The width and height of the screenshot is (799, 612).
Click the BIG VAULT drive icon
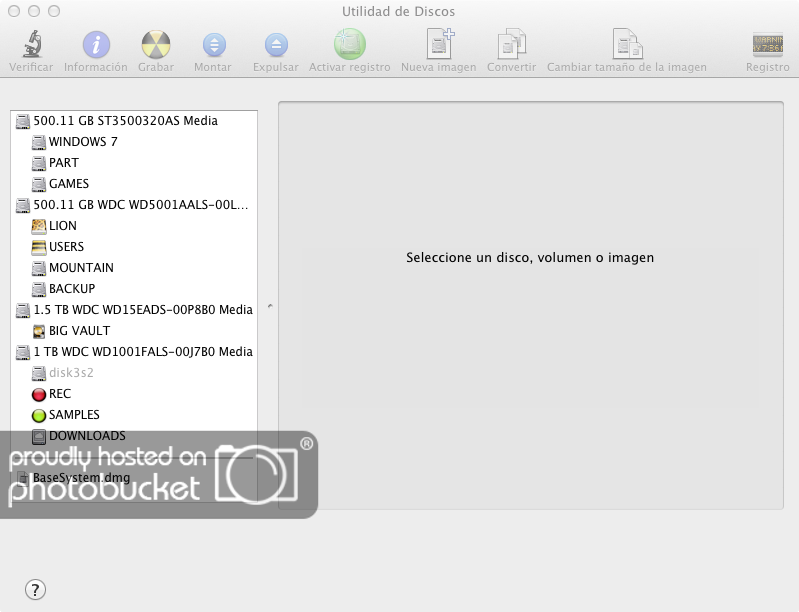[x=39, y=331]
